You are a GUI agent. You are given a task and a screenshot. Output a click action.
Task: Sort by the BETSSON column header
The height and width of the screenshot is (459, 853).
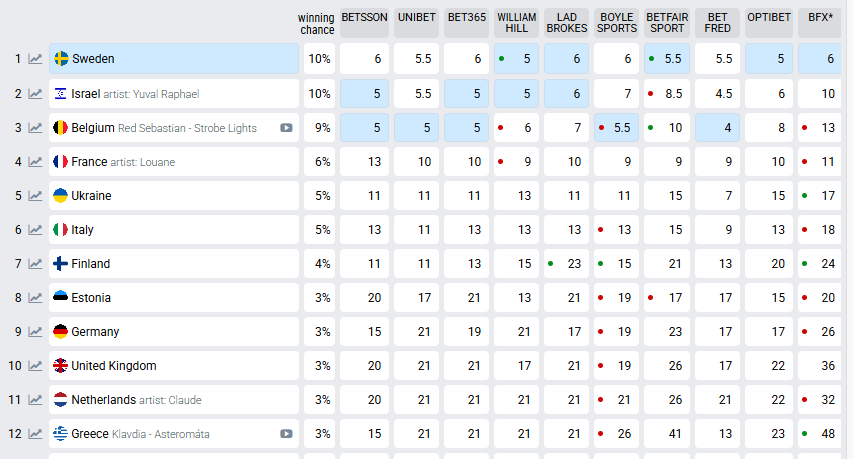(x=364, y=18)
